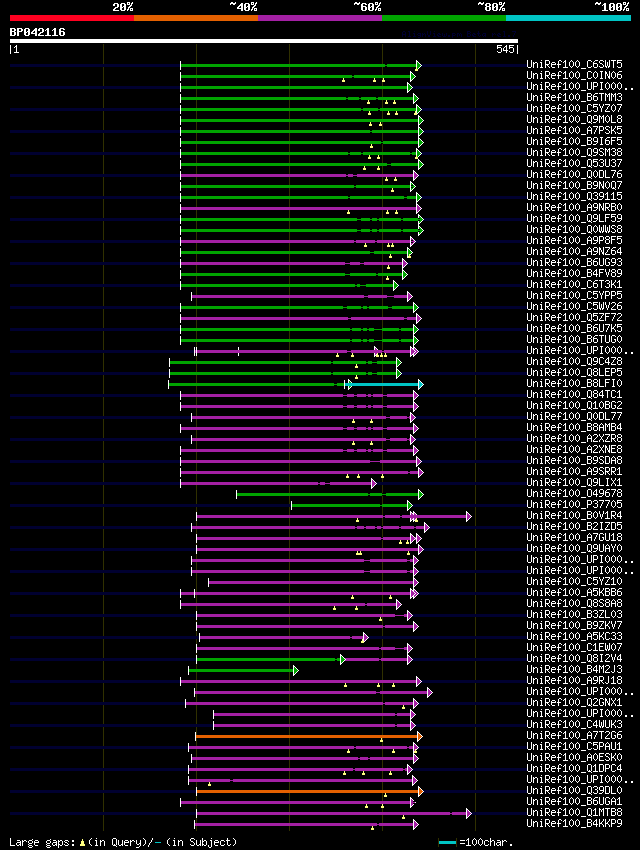Click the UniRef100_C6SWT5 hit label

pos(574,65)
